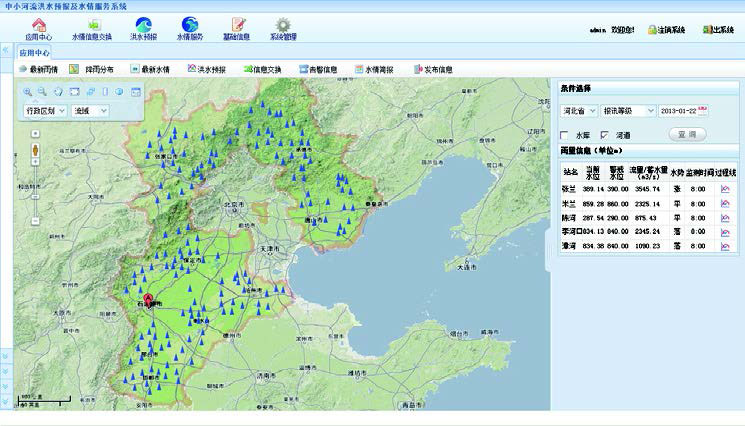Image resolution: width=745 pixels, height=426 pixels.
Task: Select the pan hand map tool
Action: [x=59, y=92]
